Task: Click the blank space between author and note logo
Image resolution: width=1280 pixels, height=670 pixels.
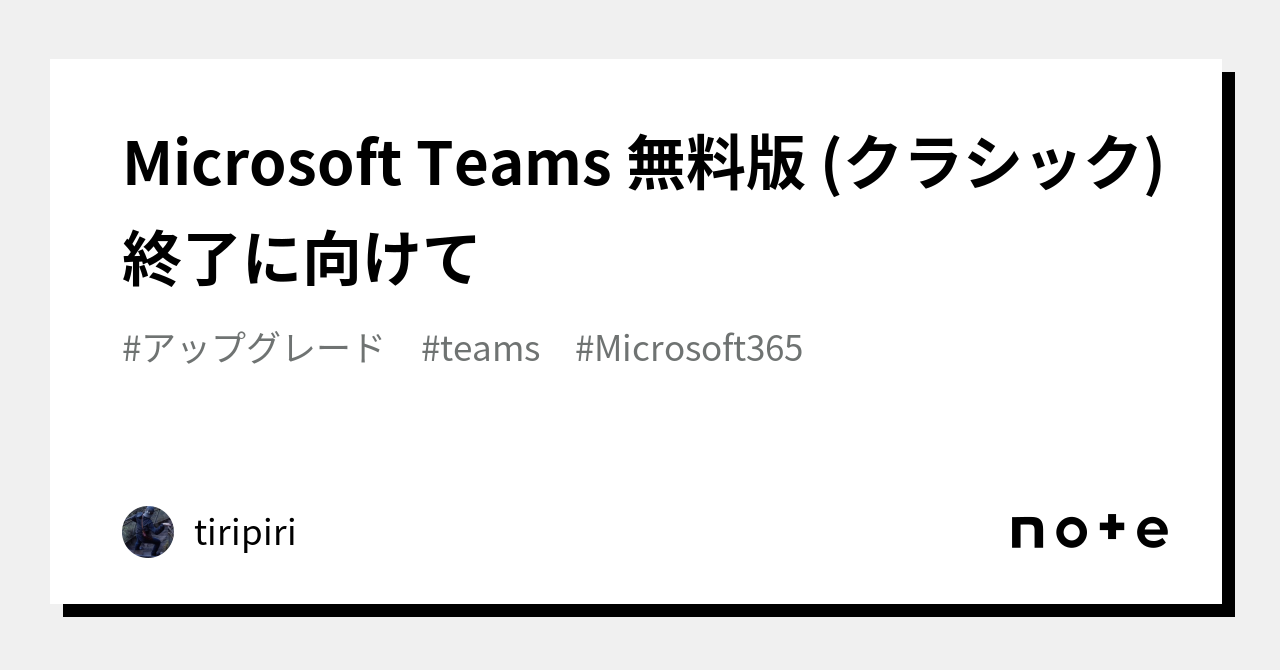Action: [650, 532]
